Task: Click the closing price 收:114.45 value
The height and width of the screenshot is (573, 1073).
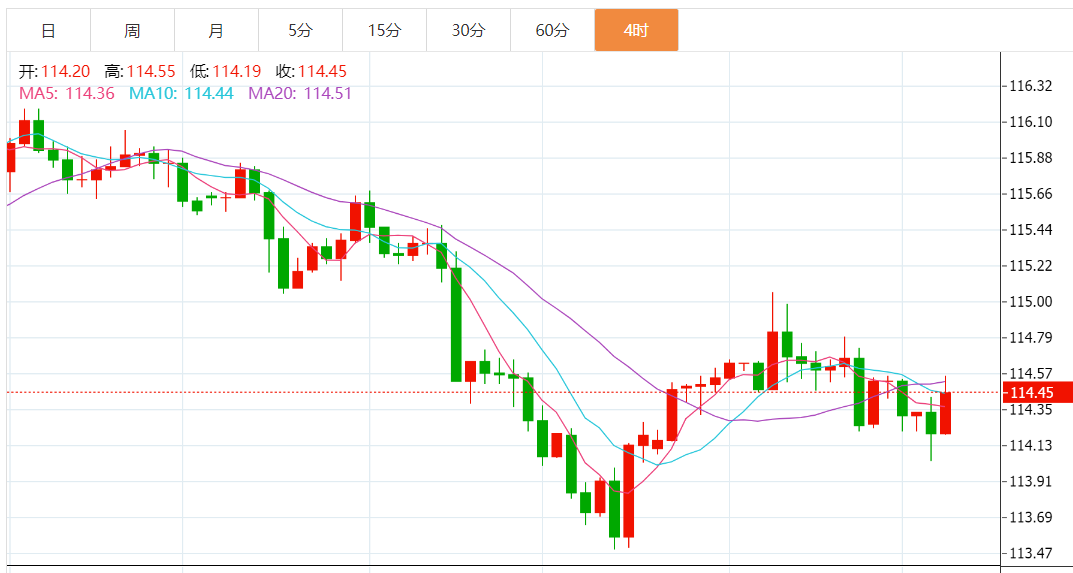Action: (x=311, y=71)
